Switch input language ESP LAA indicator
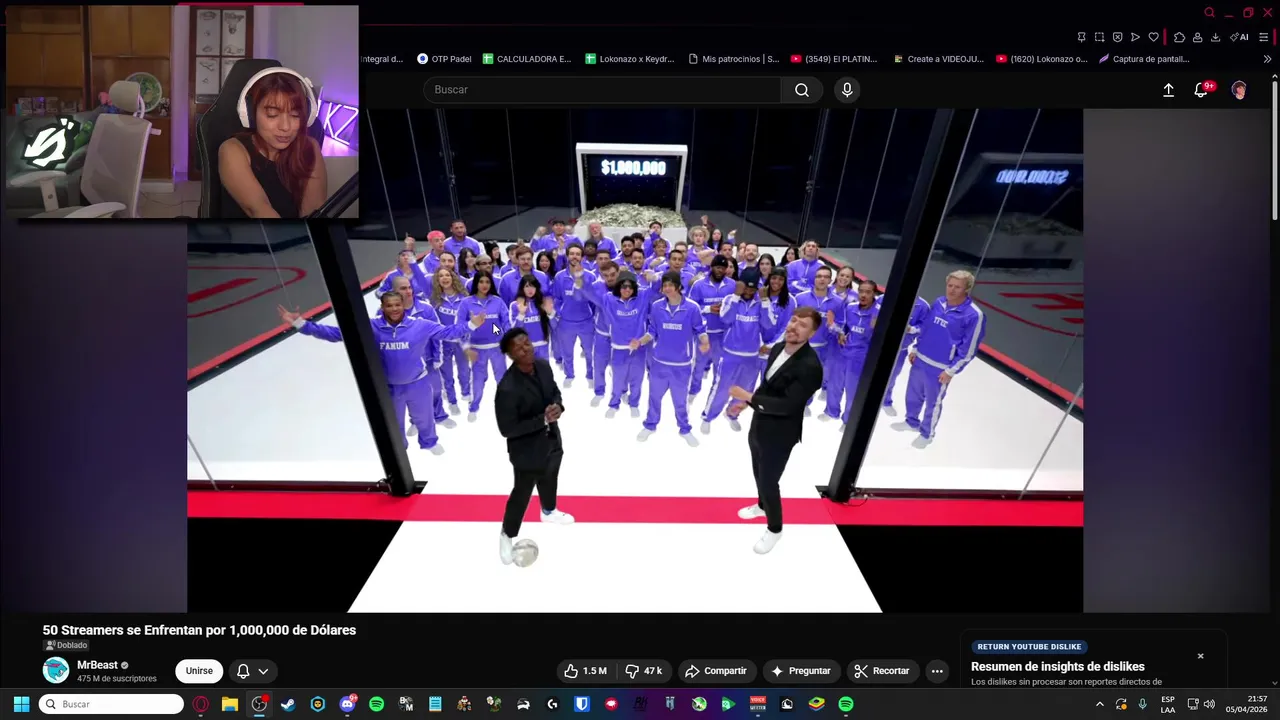The width and height of the screenshot is (1280, 720). pos(1168,704)
